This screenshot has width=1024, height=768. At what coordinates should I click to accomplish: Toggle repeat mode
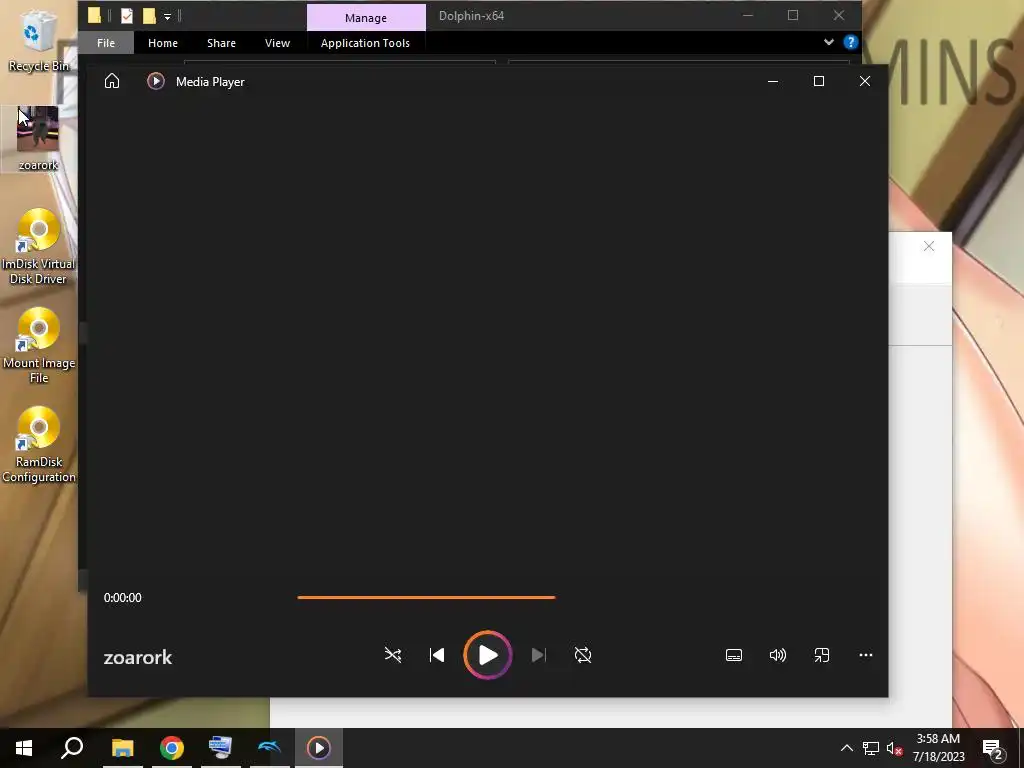coord(583,655)
